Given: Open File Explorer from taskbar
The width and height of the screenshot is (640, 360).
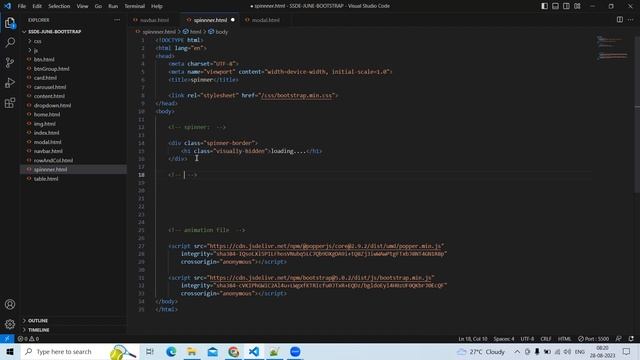Looking at the screenshot, I should point(192,351).
